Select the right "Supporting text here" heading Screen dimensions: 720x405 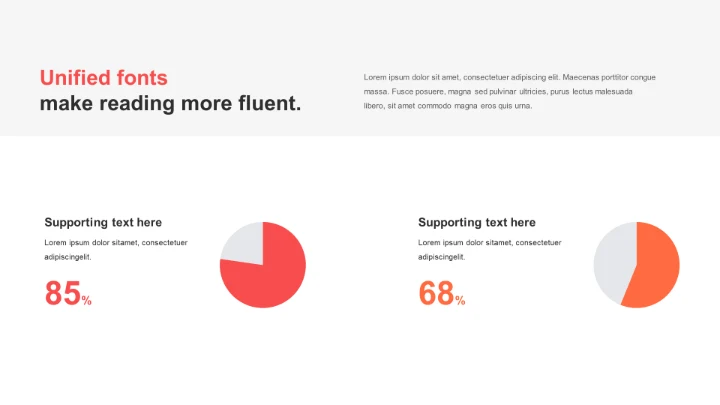click(x=477, y=222)
